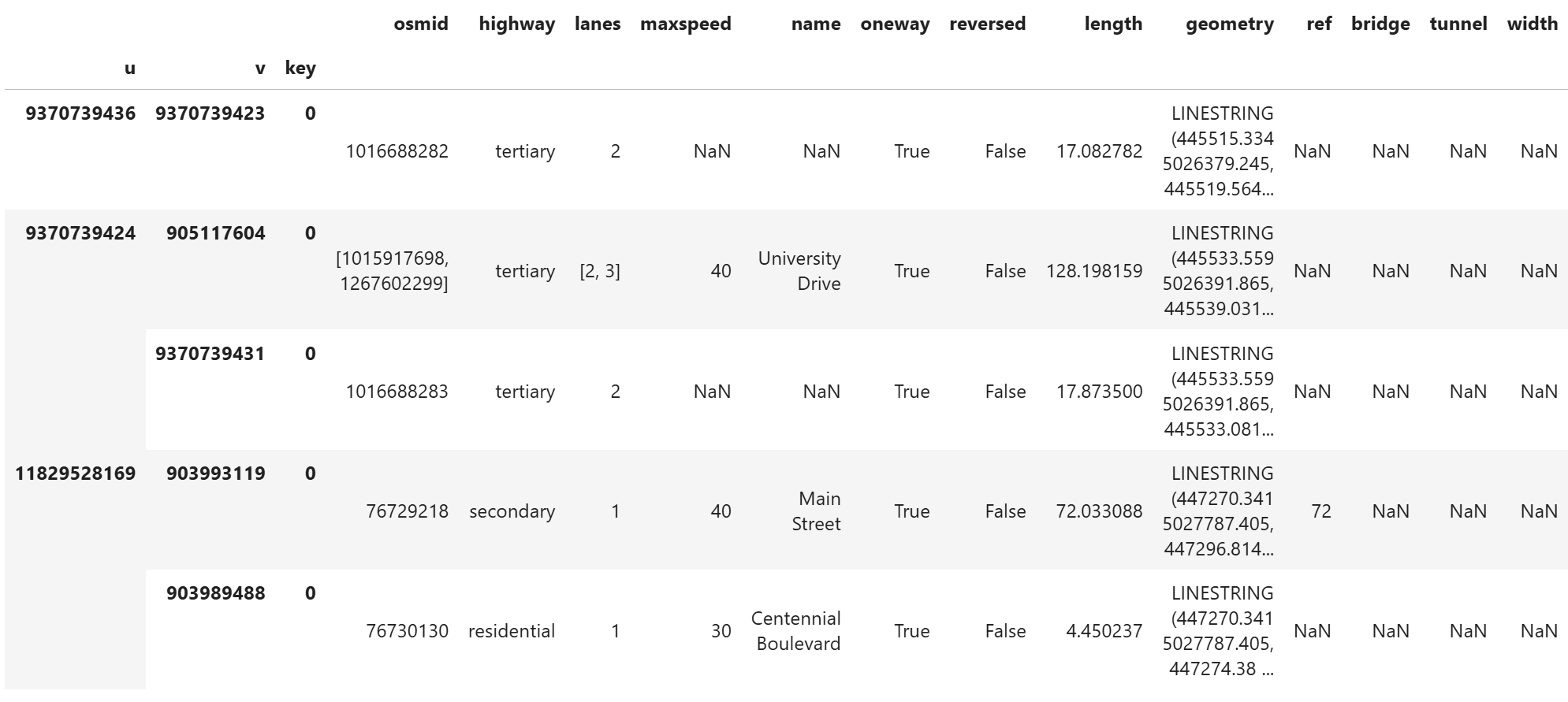Click the lanes column header
The image size is (1568, 702).
tap(597, 24)
